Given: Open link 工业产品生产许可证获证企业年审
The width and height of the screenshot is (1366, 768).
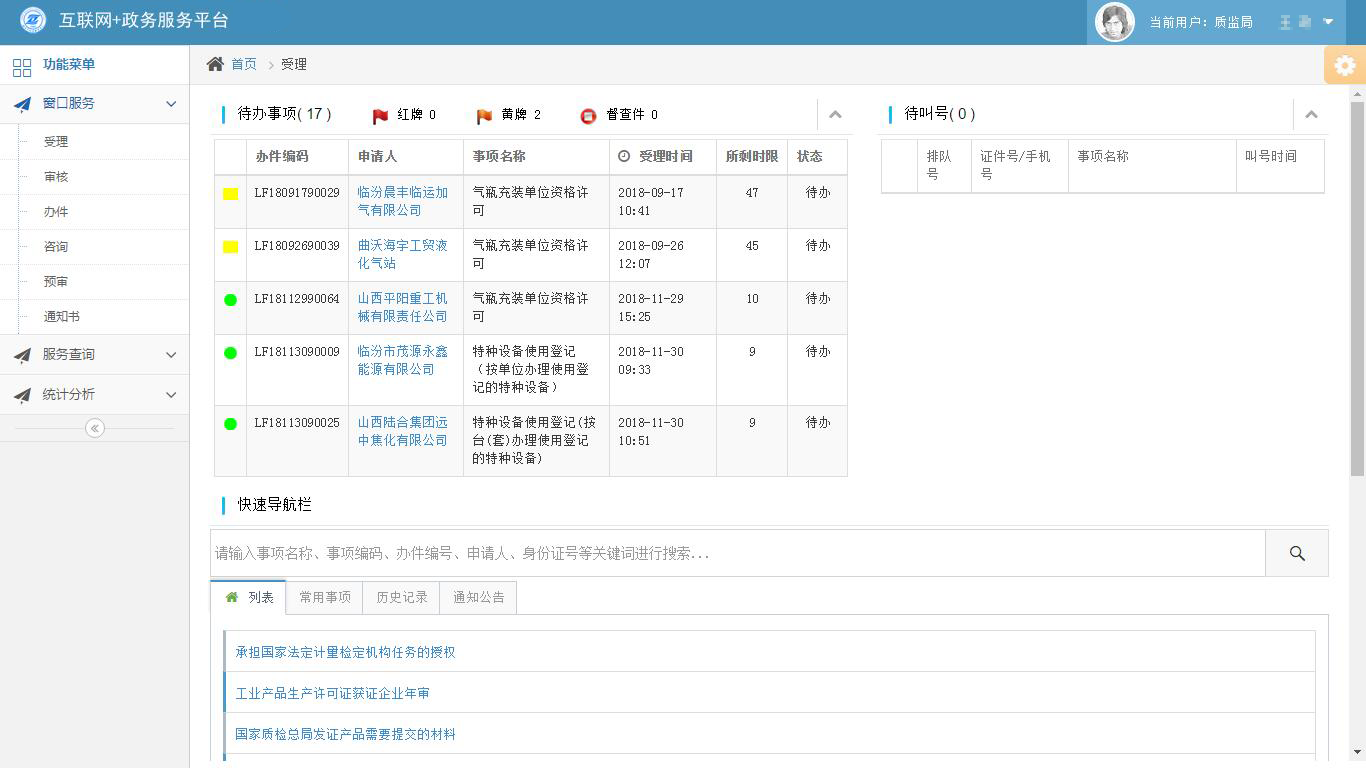Looking at the screenshot, I should click(x=332, y=692).
